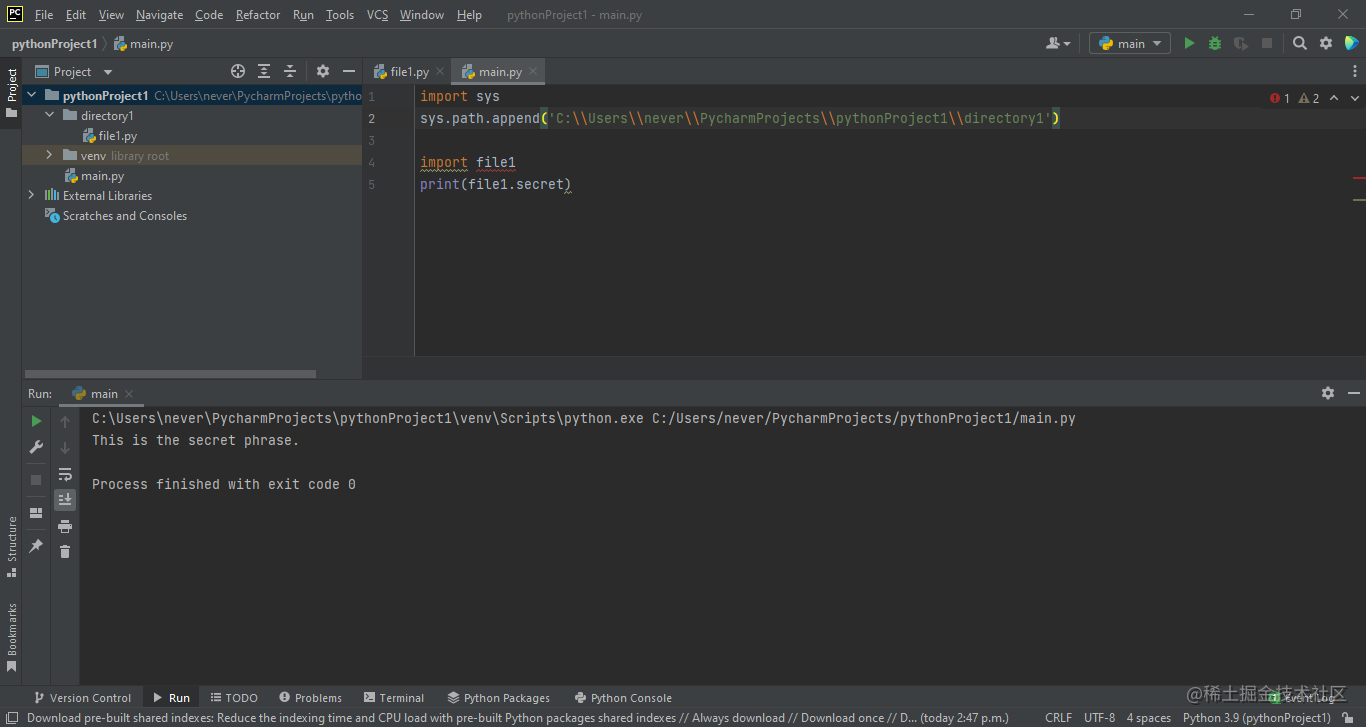Screen dimensions: 1370x727
Task: Collapse the directory1 folder
Action: point(47,115)
